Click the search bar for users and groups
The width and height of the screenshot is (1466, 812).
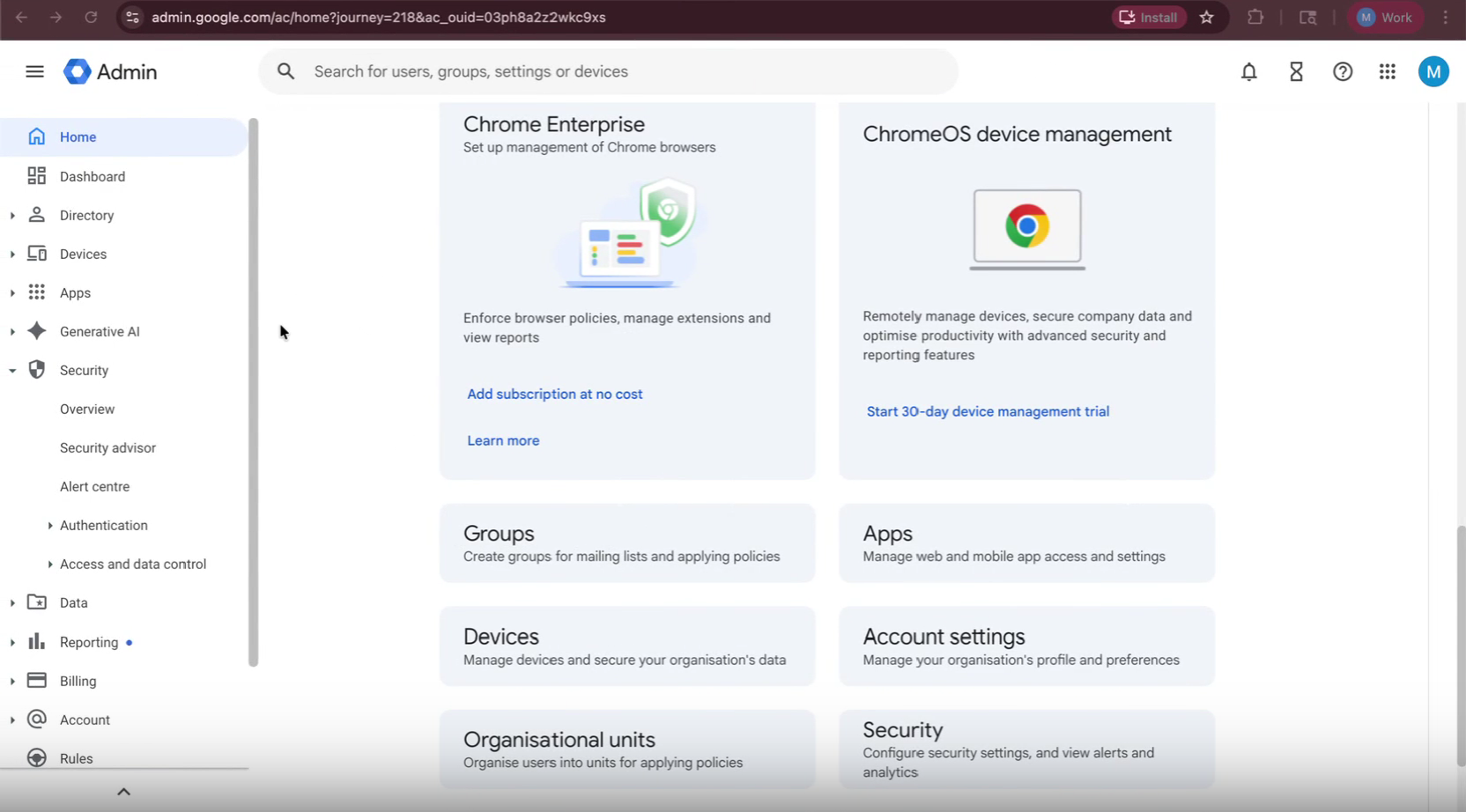(607, 71)
